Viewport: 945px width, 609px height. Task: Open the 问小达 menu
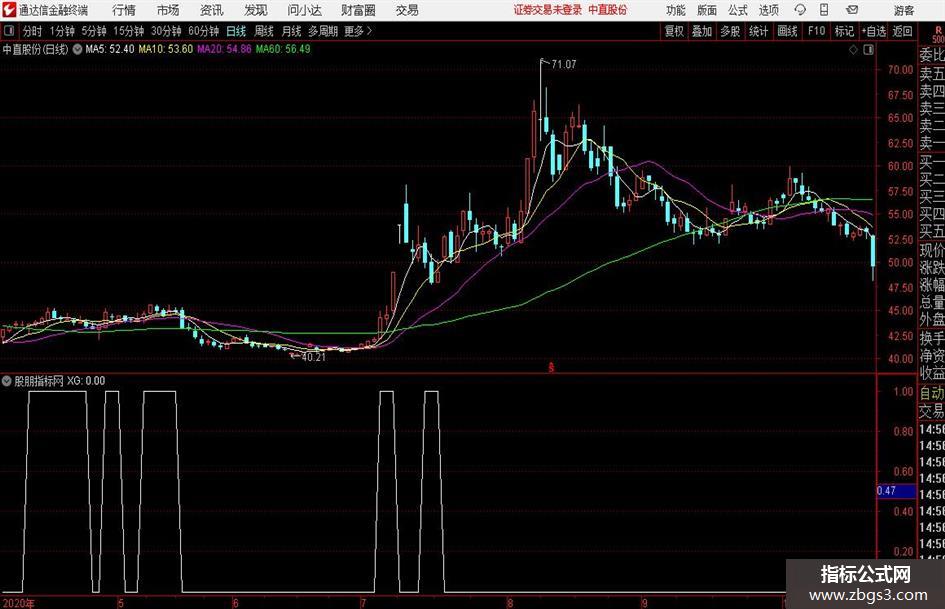pyautogui.click(x=304, y=10)
